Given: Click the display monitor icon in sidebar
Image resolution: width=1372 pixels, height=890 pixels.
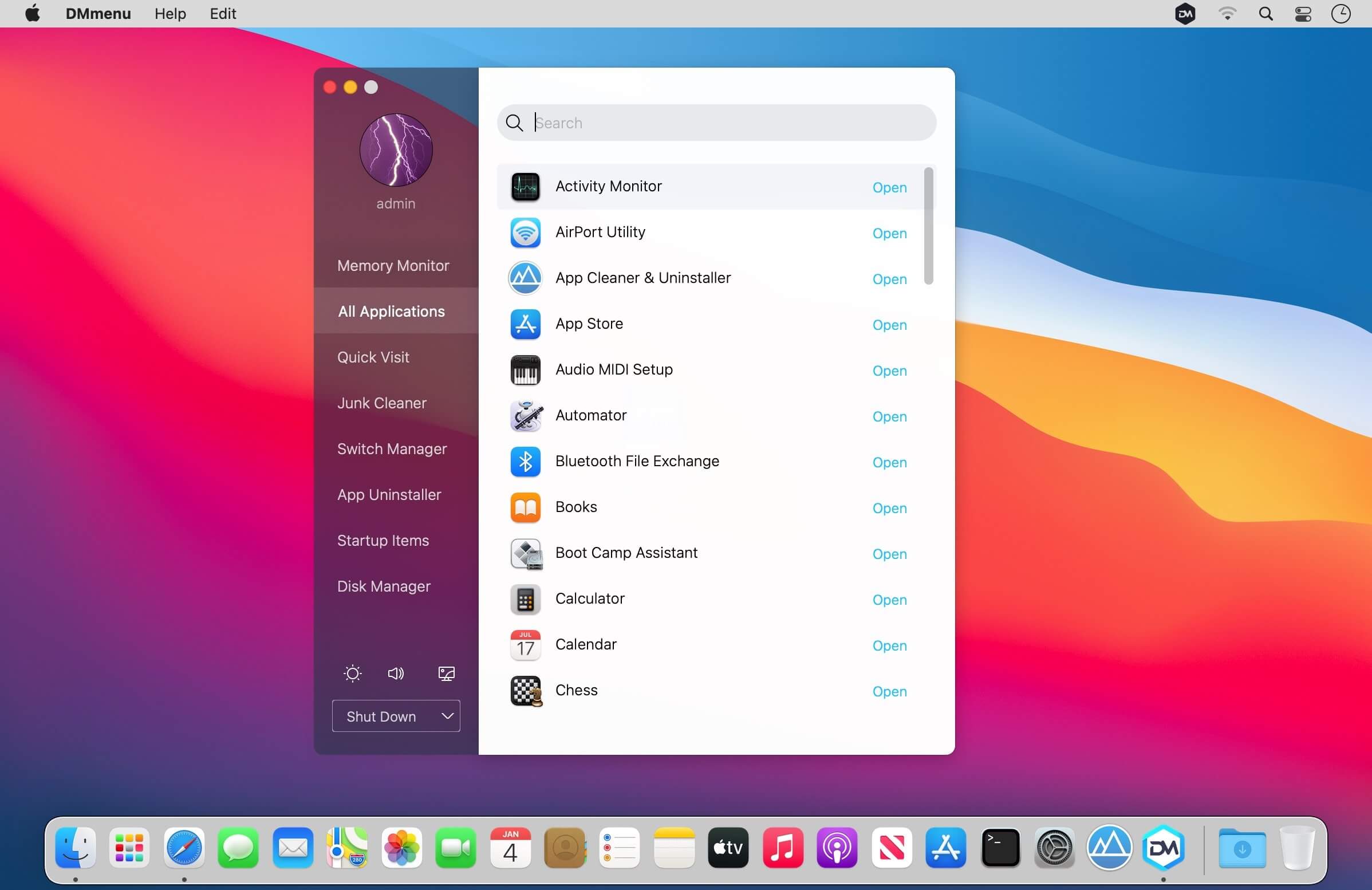Looking at the screenshot, I should pos(446,674).
